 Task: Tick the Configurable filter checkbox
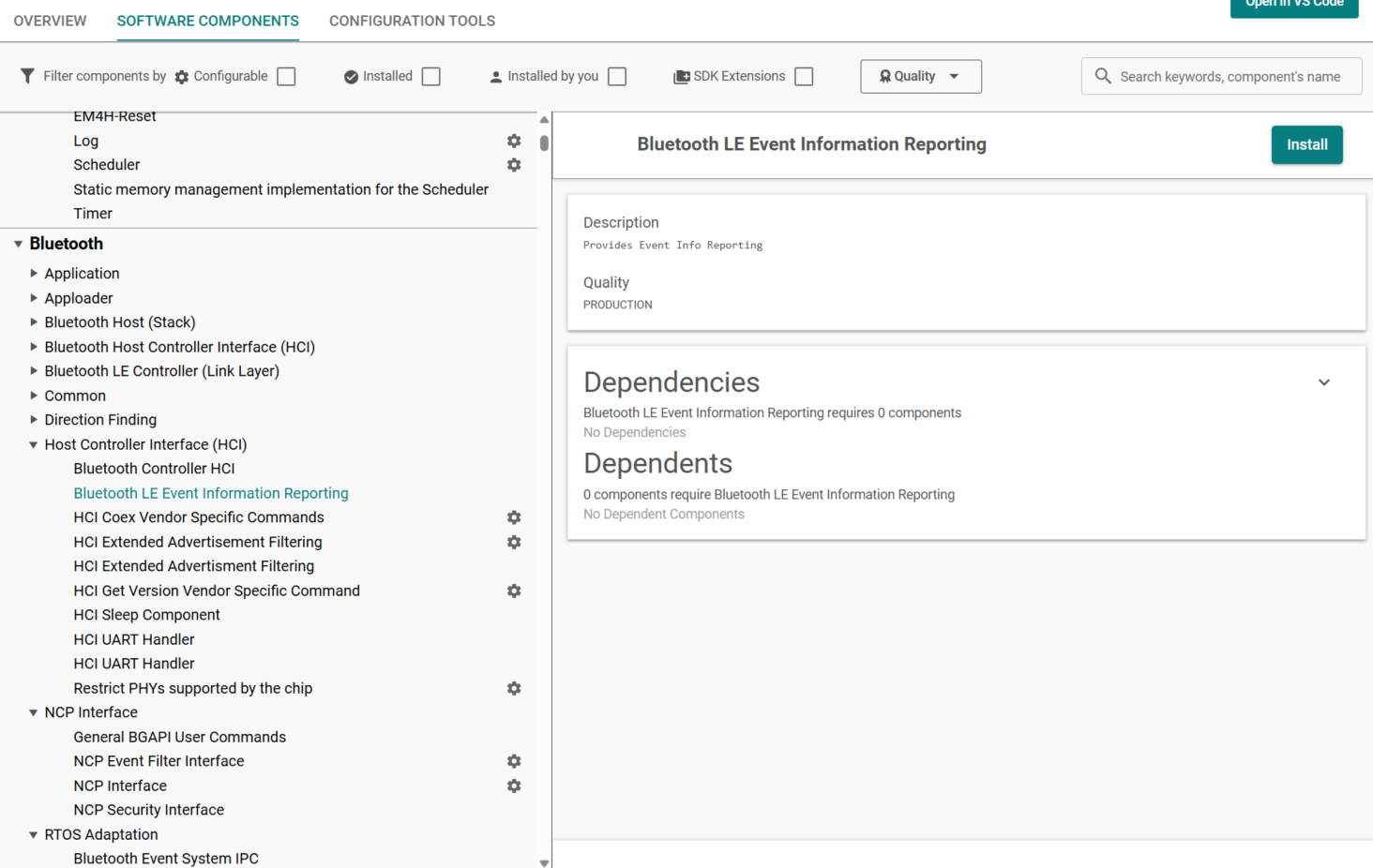[287, 77]
